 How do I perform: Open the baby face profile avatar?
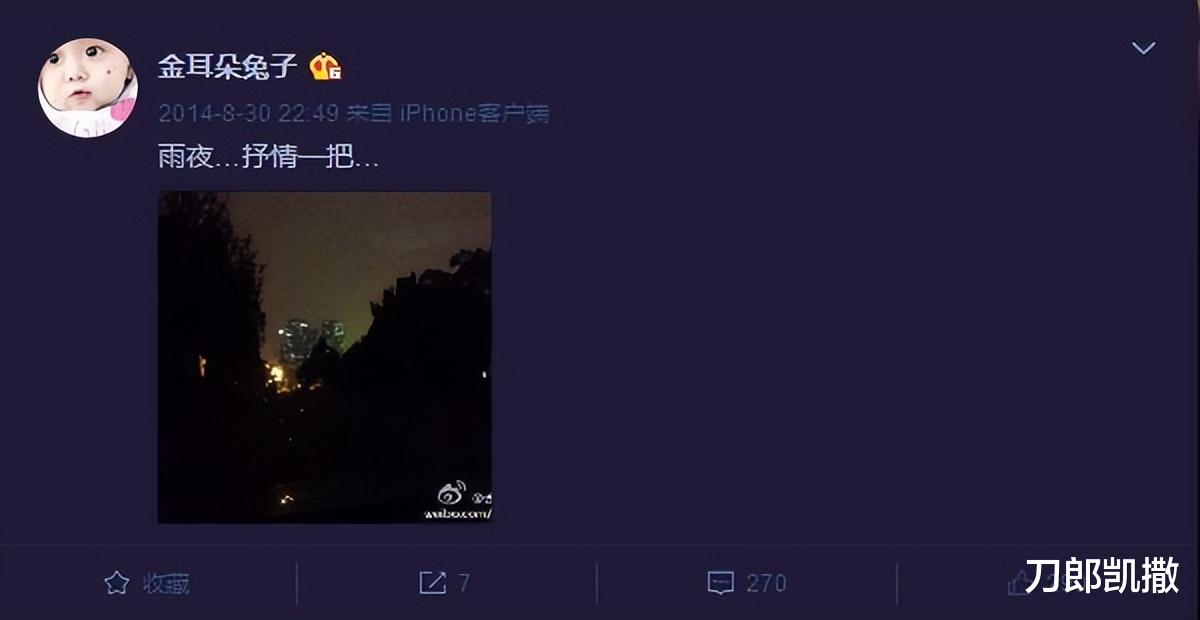click(x=88, y=88)
